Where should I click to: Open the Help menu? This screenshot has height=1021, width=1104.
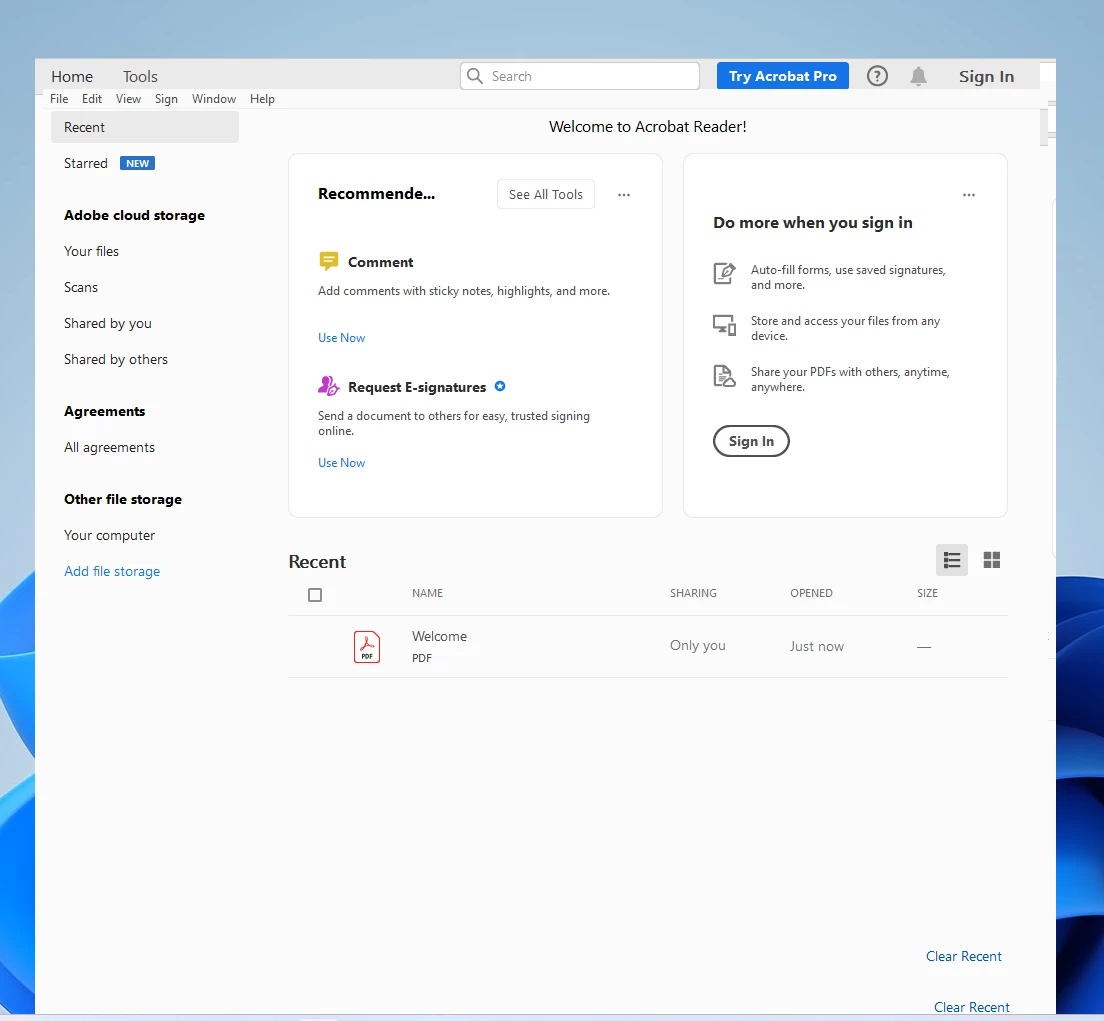click(x=262, y=99)
